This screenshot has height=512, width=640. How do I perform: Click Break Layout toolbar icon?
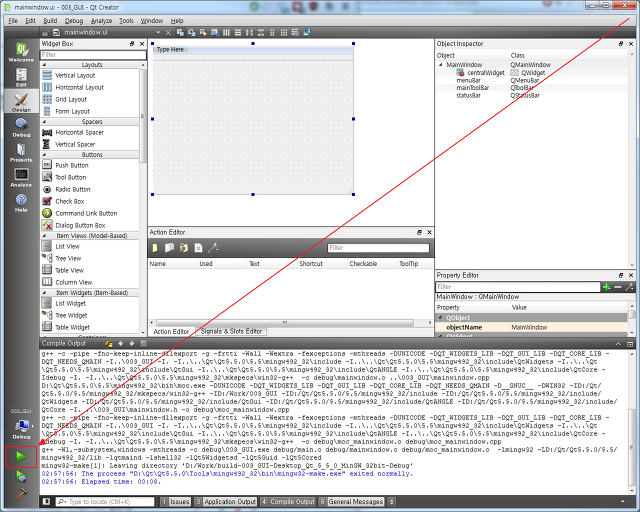(295, 32)
